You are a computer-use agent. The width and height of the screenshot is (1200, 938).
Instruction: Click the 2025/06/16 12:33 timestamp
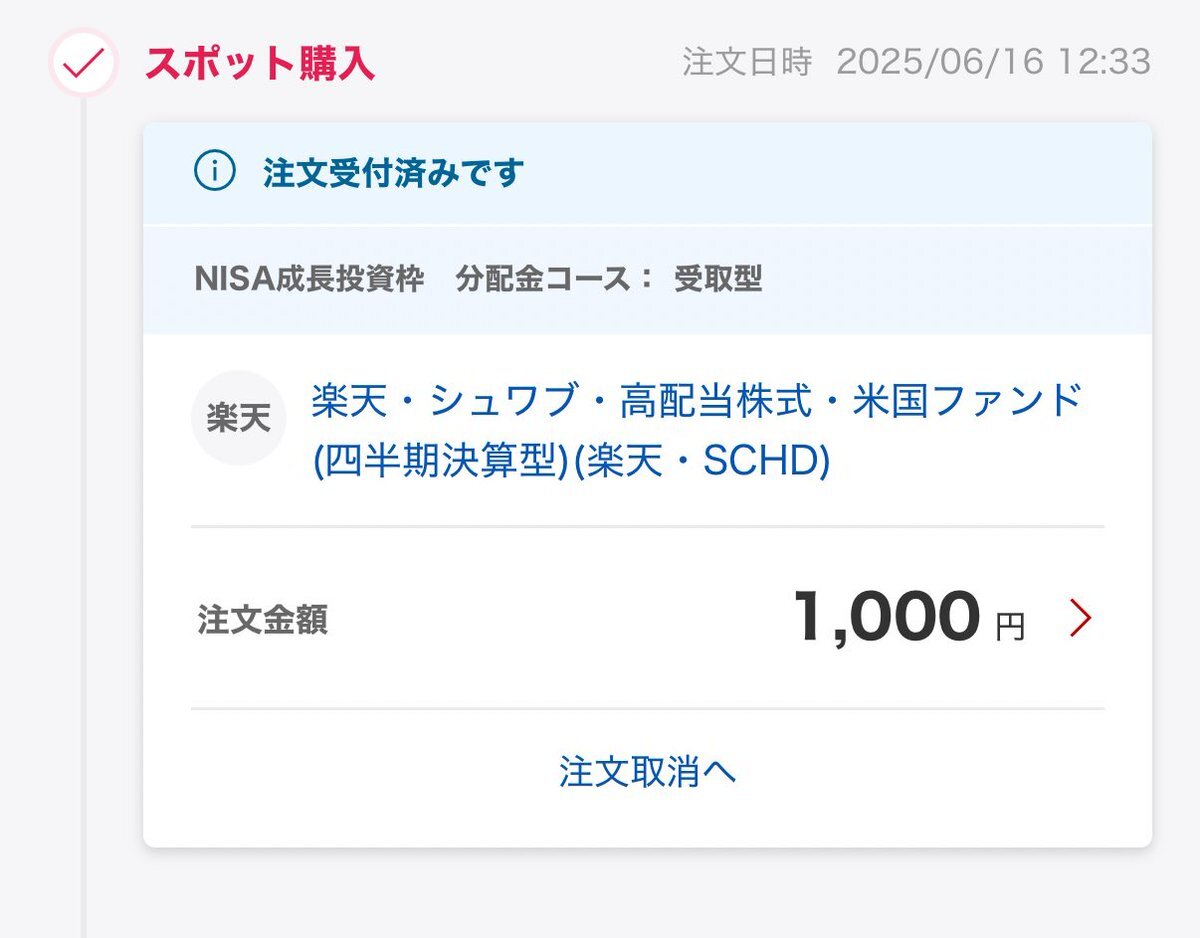click(x=994, y=62)
